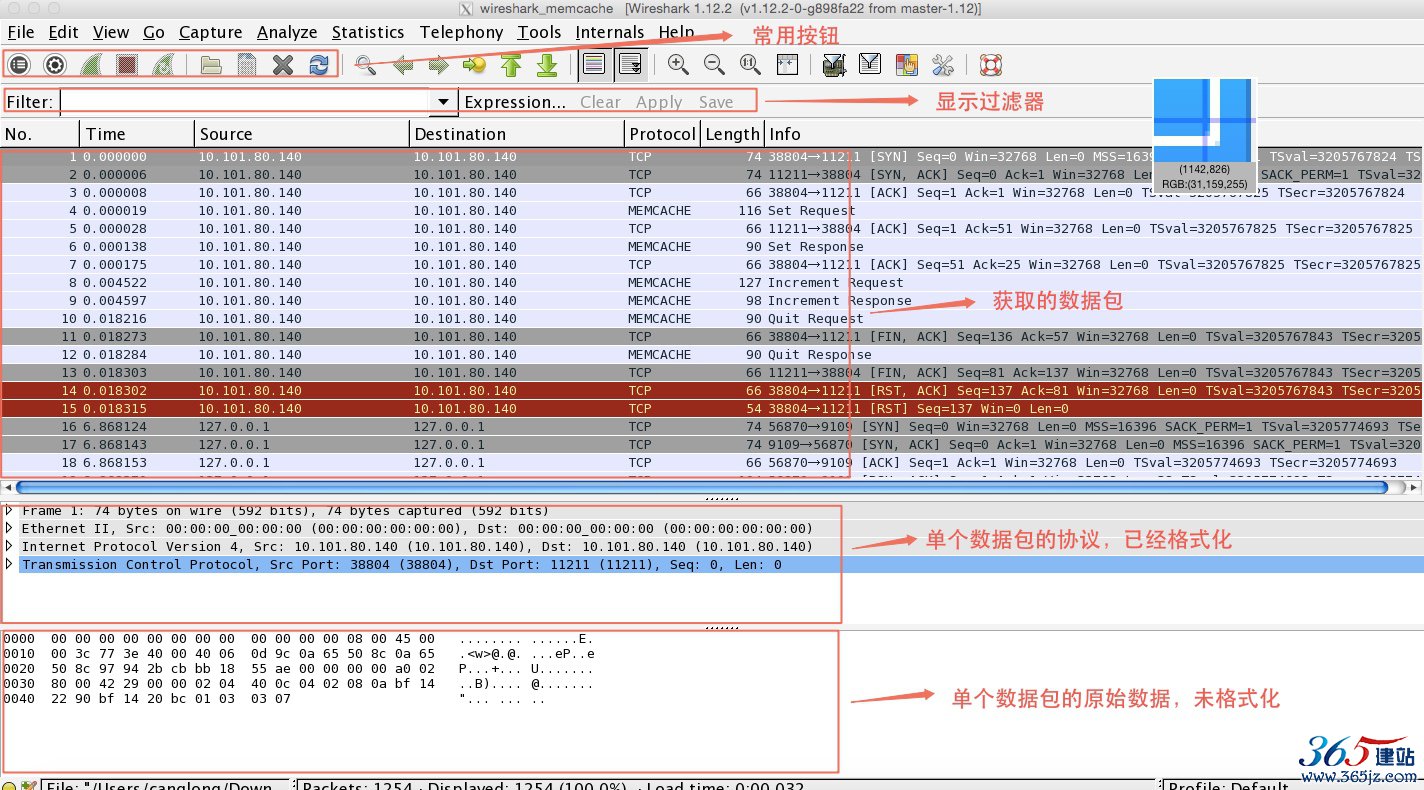Sort by the Destination column header
Image resolution: width=1424 pixels, height=790 pixels.
[517, 134]
